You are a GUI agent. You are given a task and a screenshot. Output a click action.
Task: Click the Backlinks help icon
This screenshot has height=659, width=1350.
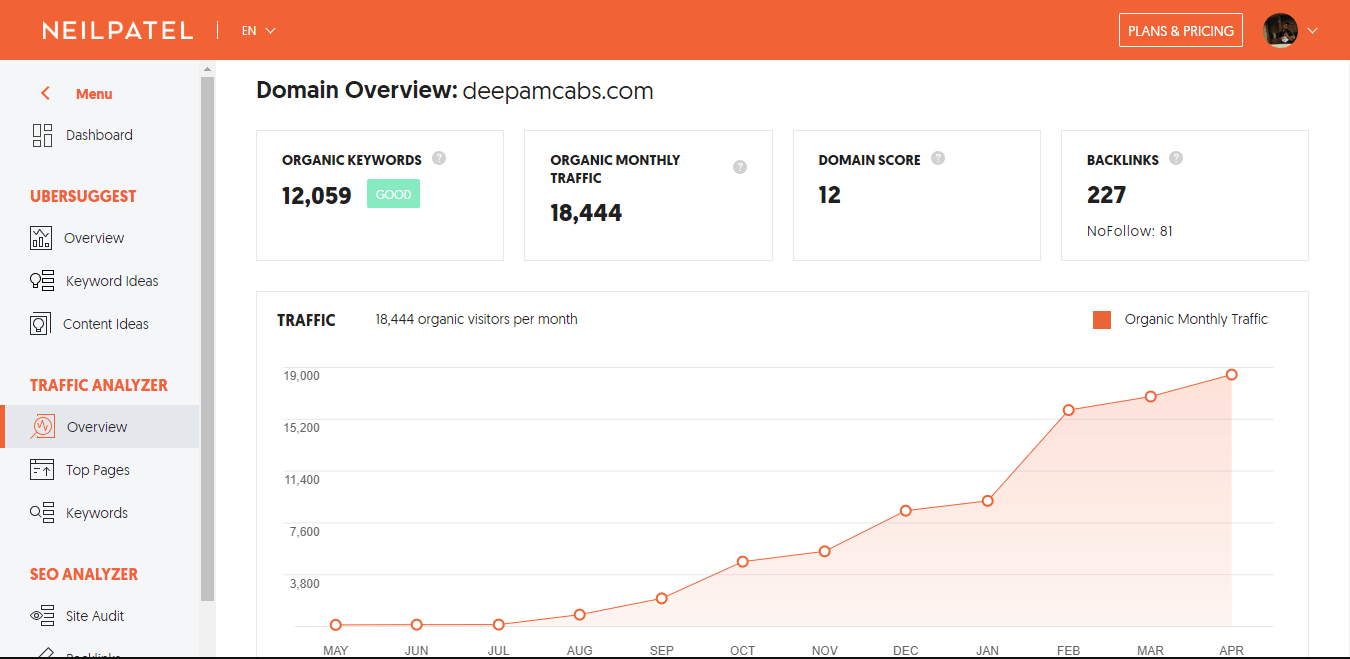click(1176, 158)
